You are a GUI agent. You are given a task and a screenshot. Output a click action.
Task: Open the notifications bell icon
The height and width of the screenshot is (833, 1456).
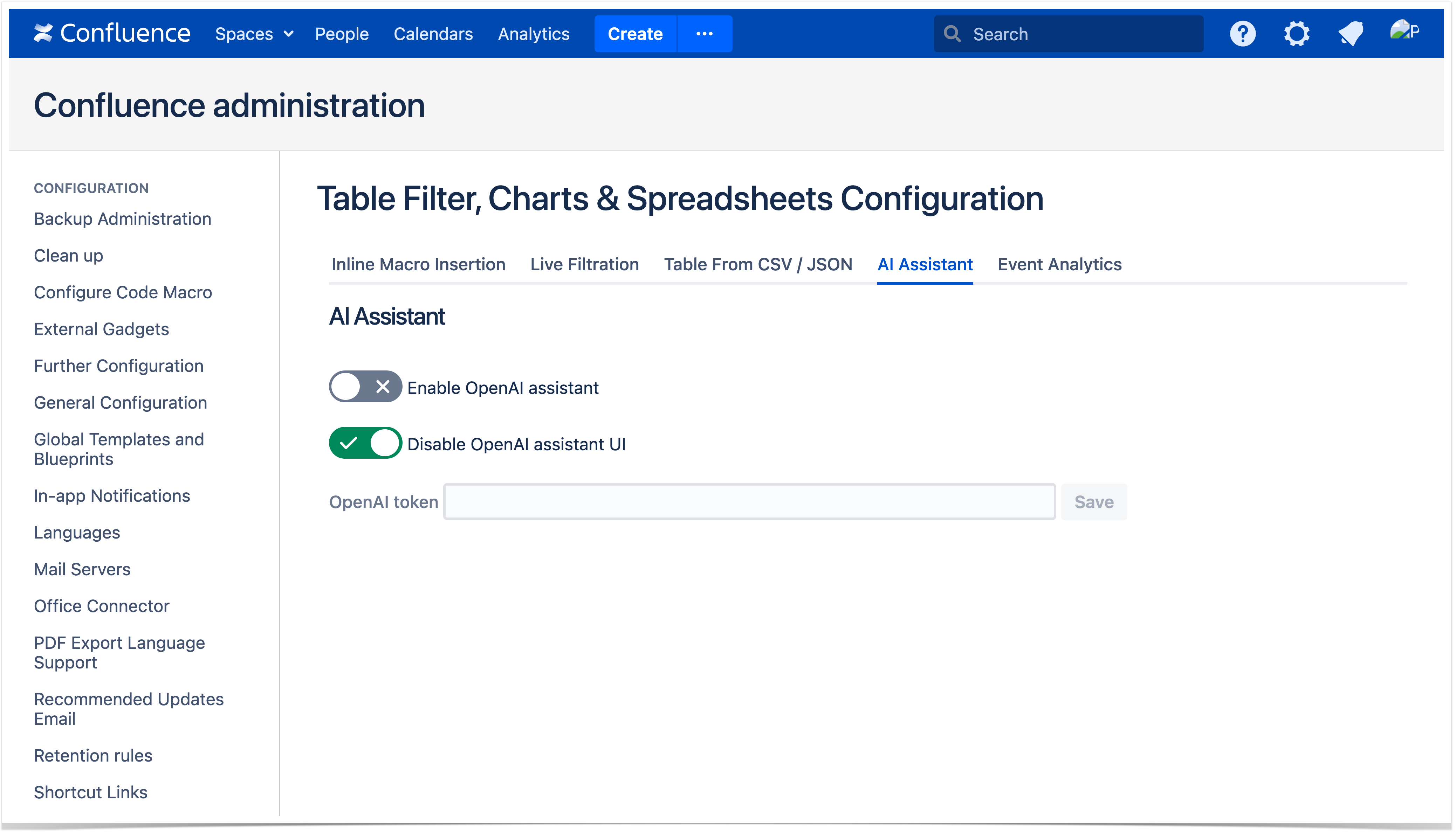click(x=1350, y=34)
